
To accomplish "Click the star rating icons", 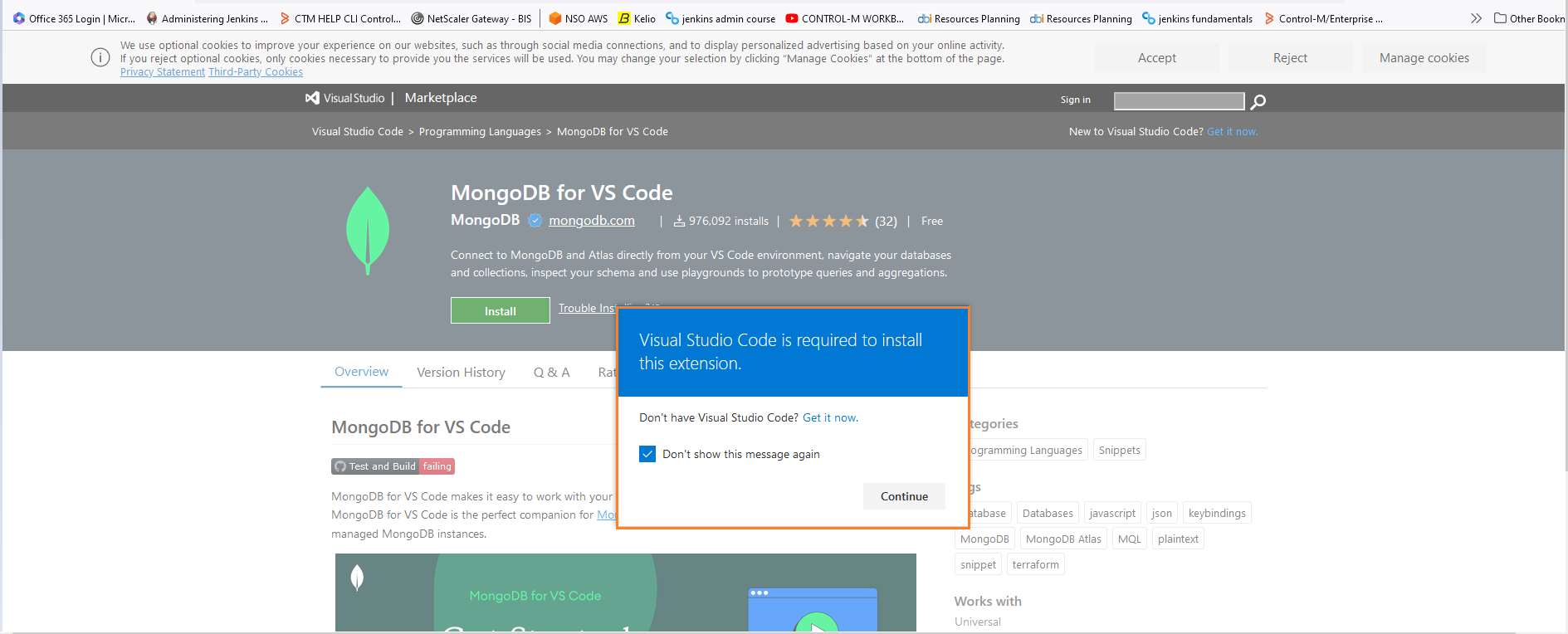I will (828, 221).
